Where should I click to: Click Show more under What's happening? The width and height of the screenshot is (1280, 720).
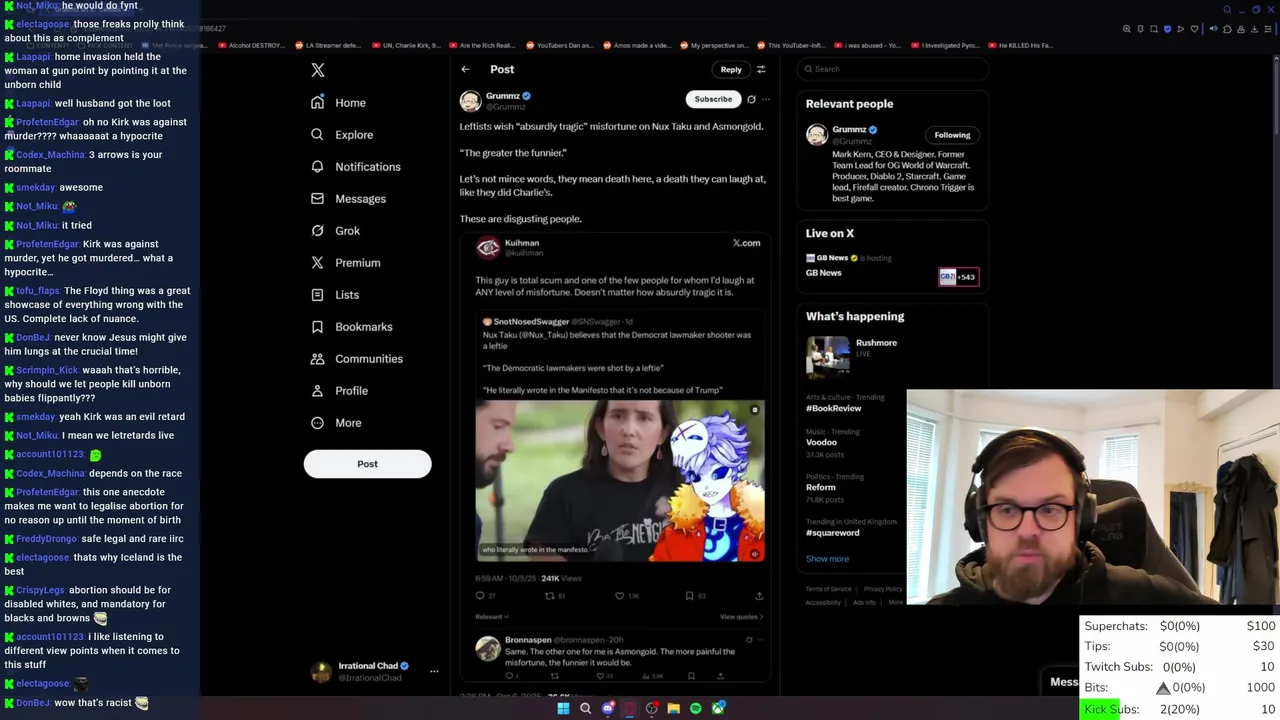click(x=827, y=559)
